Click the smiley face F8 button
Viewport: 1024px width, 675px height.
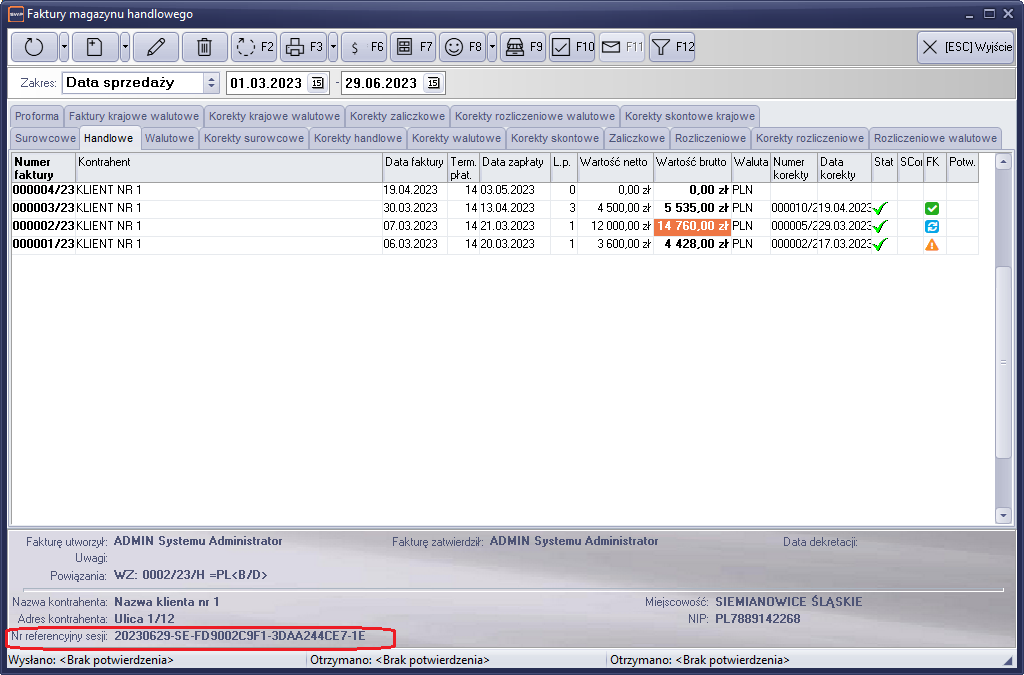(x=462, y=47)
